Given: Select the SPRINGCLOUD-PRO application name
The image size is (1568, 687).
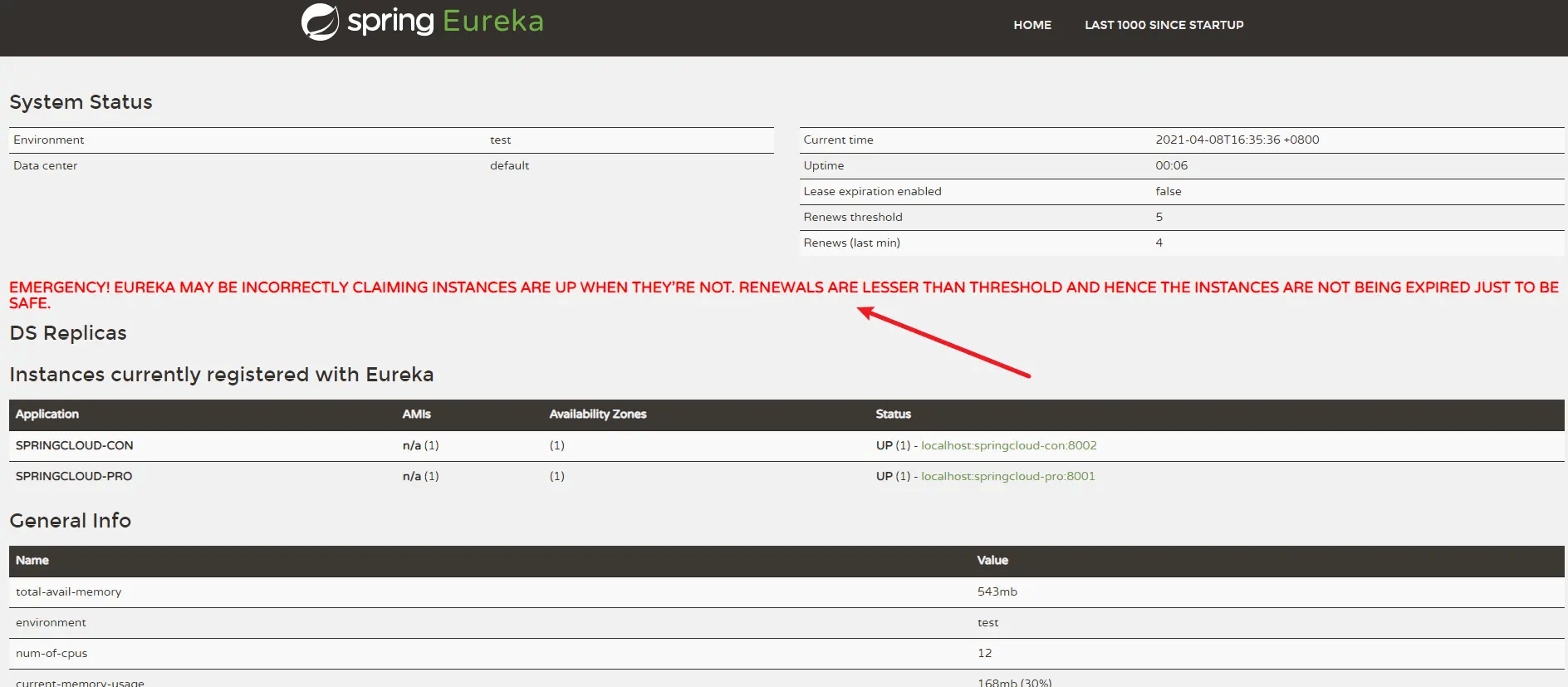Looking at the screenshot, I should tap(73, 476).
